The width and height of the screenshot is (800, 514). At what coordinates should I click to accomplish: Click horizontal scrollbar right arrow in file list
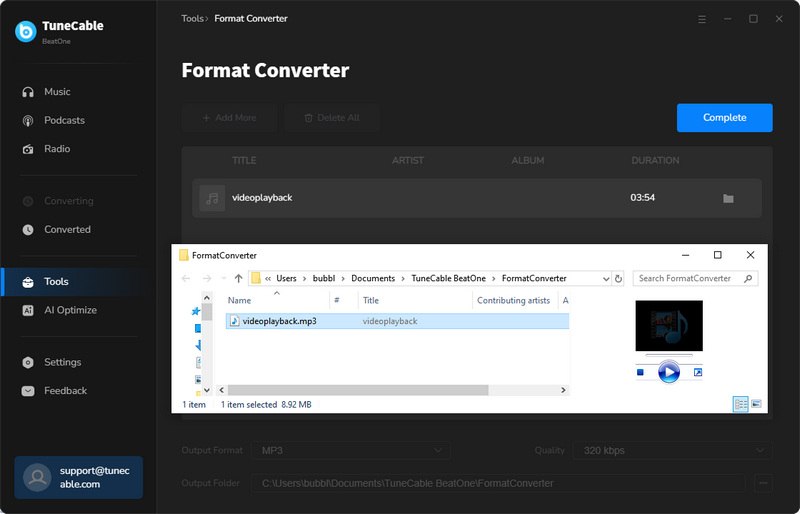[x=563, y=390]
